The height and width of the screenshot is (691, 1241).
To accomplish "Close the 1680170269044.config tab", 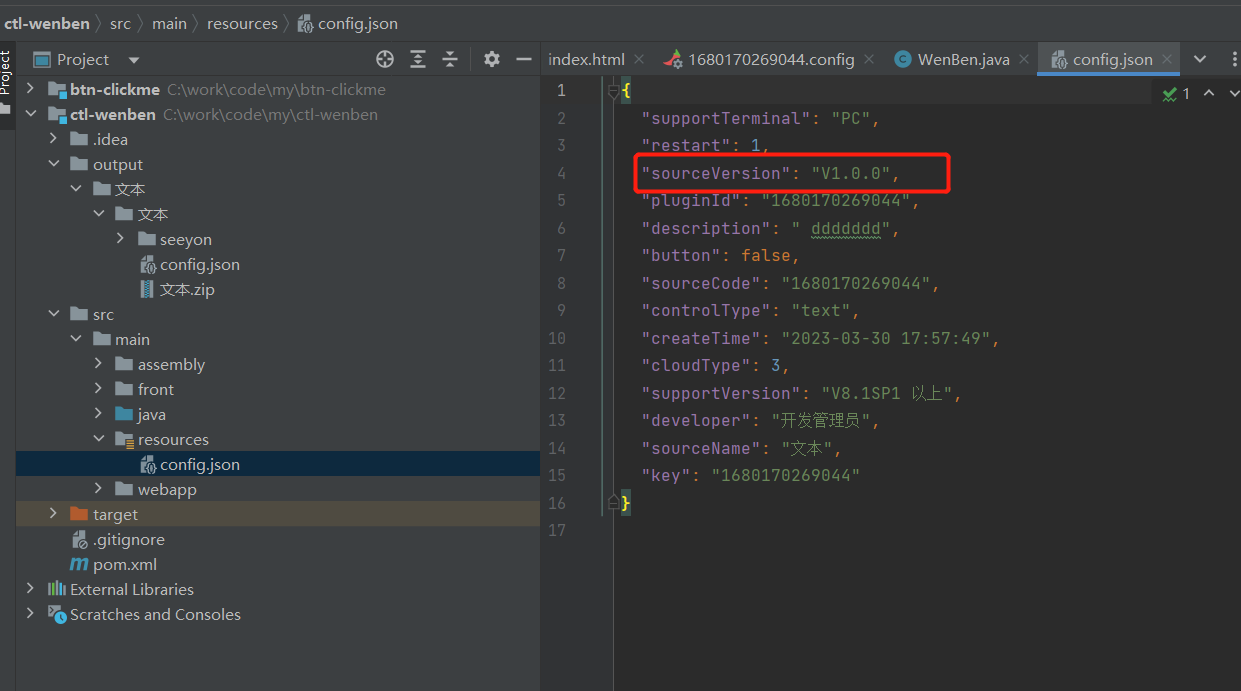I will (x=870, y=60).
